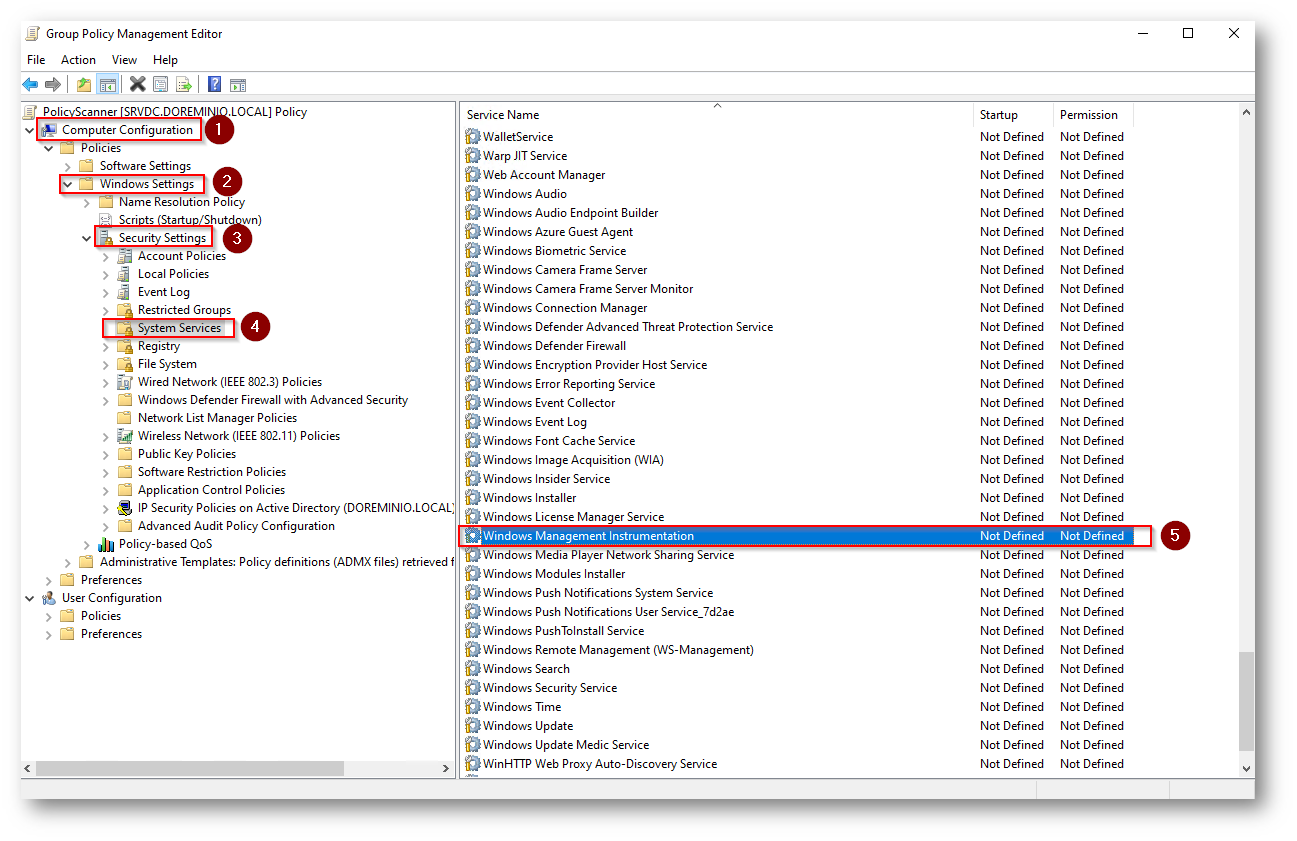Expand the Account Policies node
The height and width of the screenshot is (841, 1297).
(105, 256)
